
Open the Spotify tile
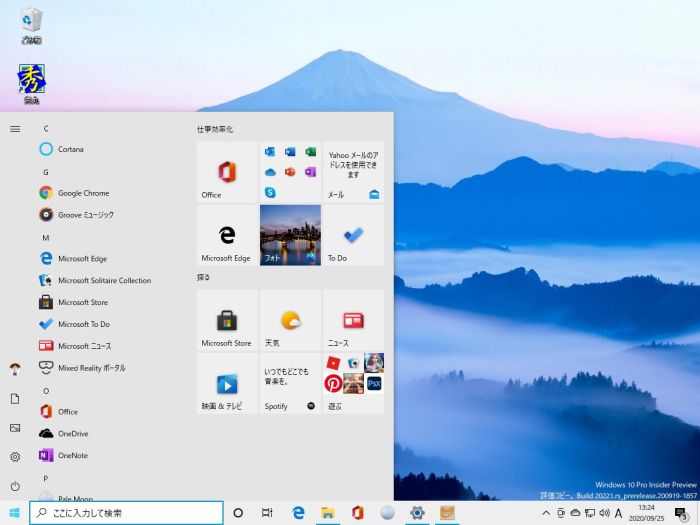pyautogui.click(x=290, y=383)
